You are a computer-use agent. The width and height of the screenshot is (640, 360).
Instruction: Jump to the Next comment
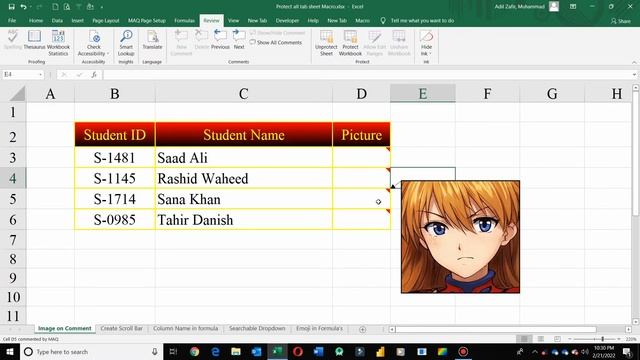pyautogui.click(x=239, y=40)
